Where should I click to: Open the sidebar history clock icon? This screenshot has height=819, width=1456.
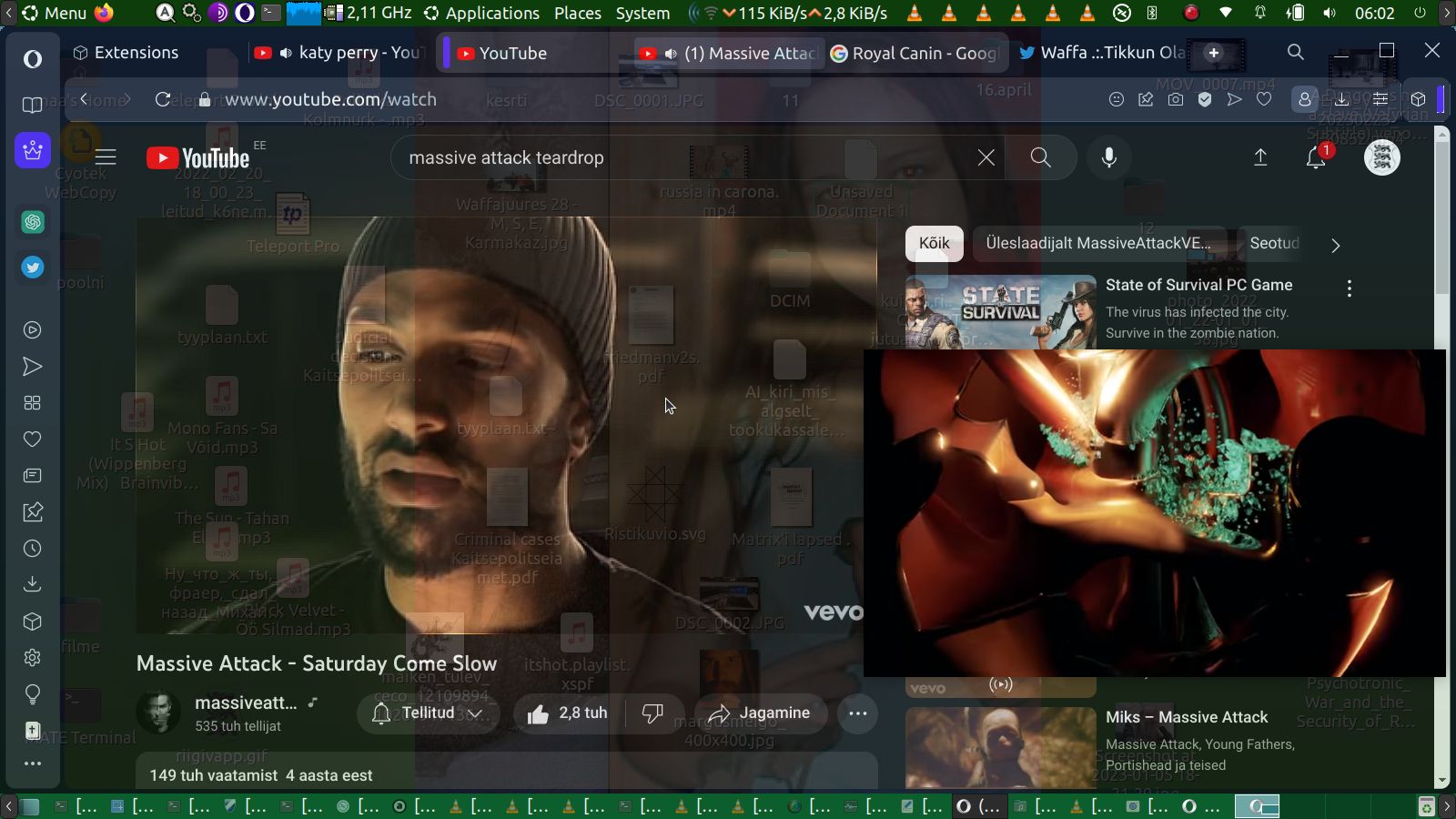[x=33, y=549]
